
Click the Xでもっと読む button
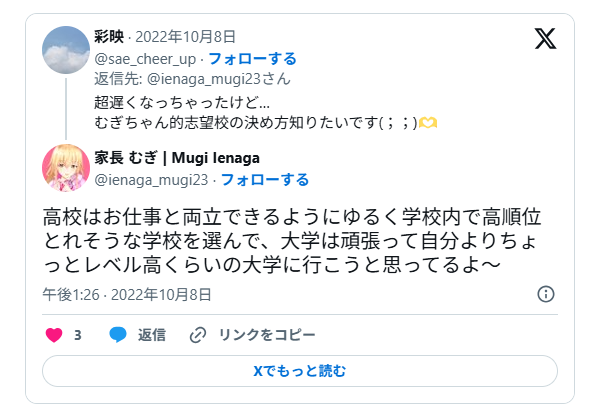coord(300,371)
